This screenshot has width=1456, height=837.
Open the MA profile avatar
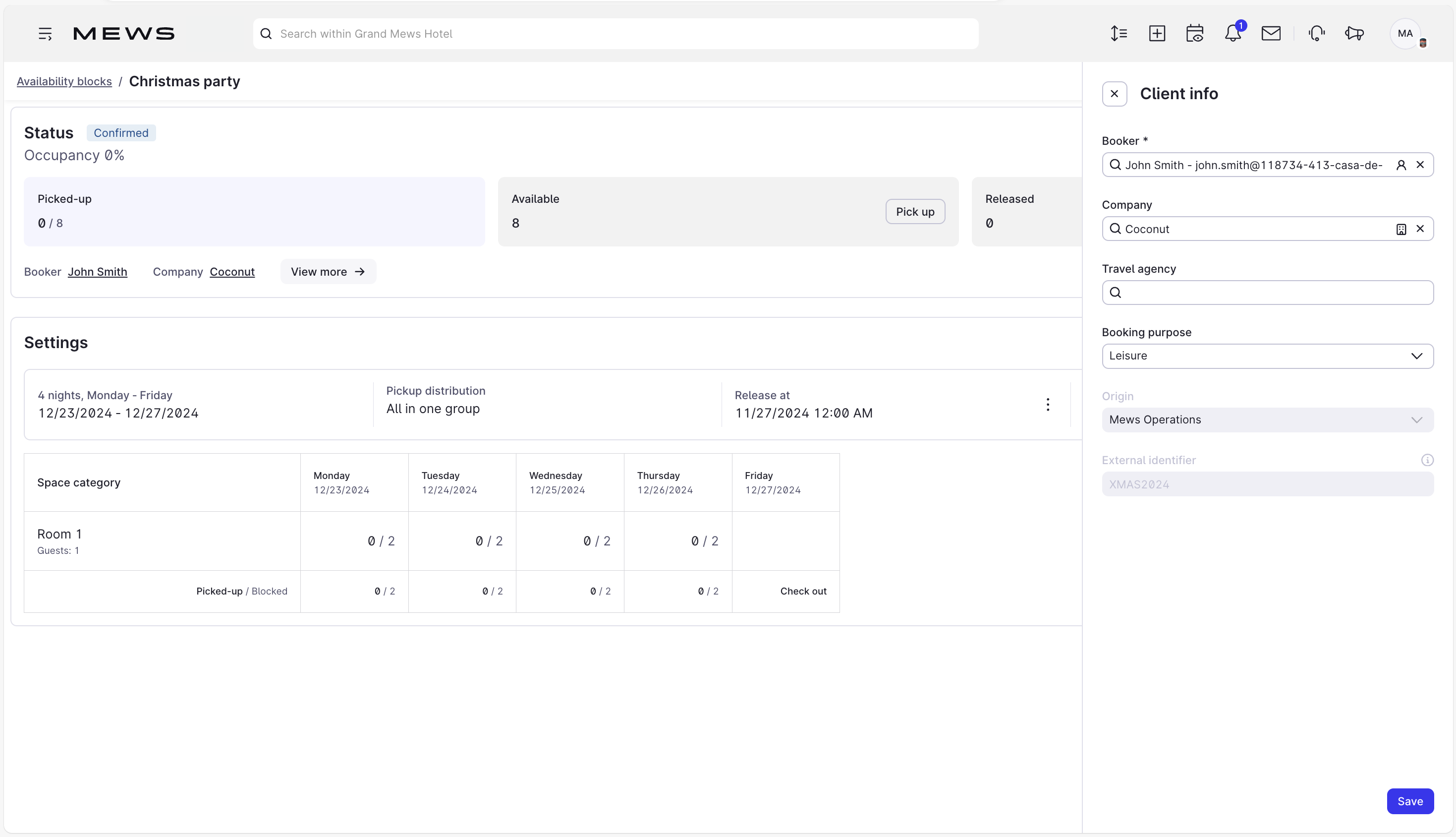point(1405,33)
